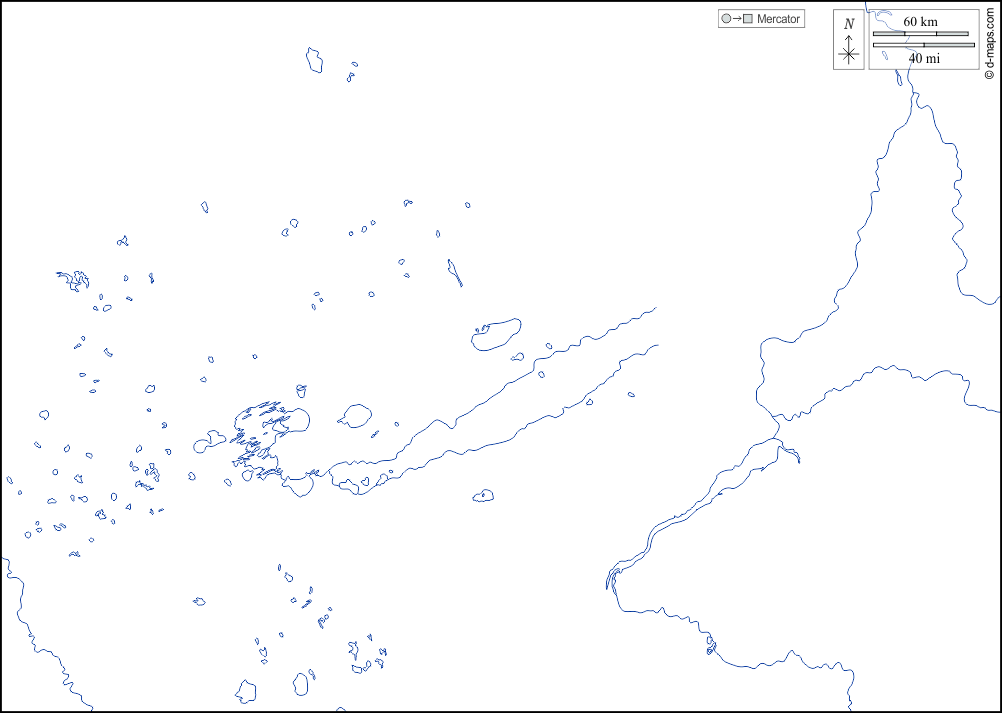Click the long narrow slanted lake

click(455, 272)
